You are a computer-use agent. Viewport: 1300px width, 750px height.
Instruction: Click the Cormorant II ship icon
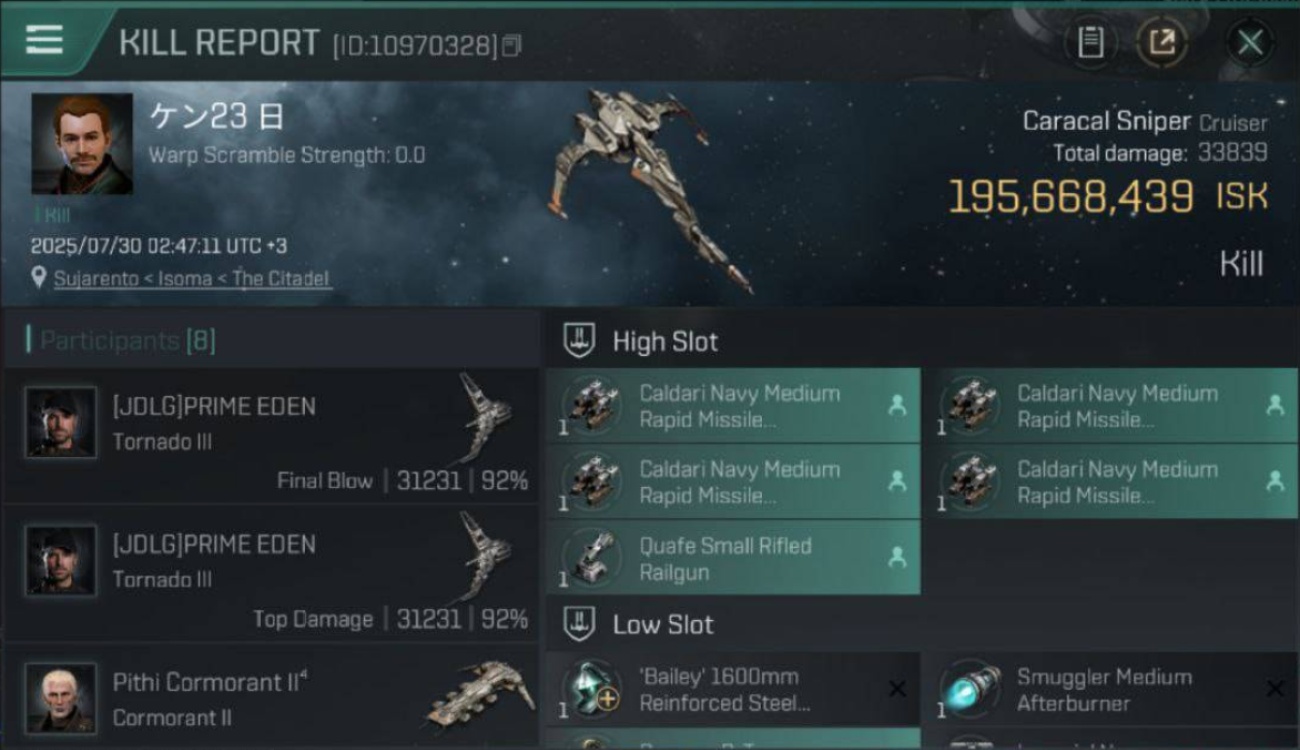[x=480, y=692]
